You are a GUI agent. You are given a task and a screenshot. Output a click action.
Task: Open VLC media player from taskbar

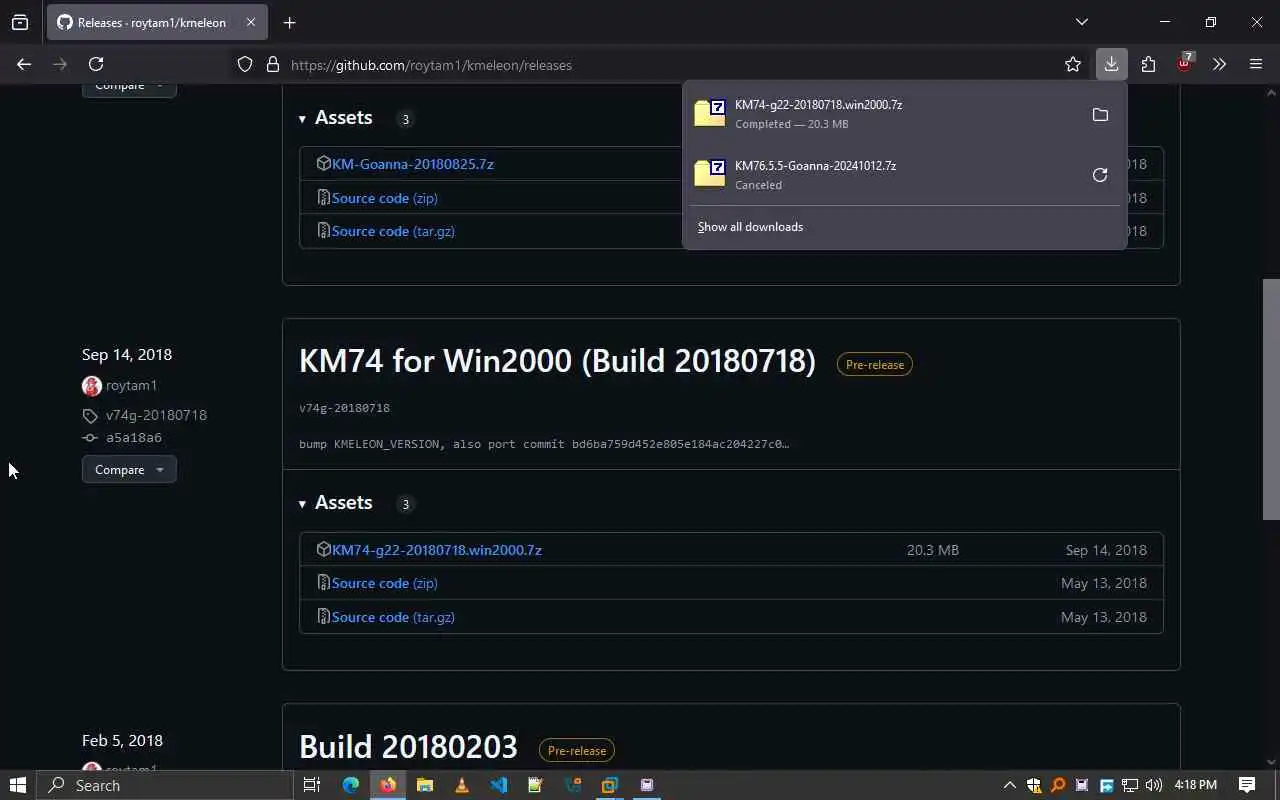[x=461, y=785]
